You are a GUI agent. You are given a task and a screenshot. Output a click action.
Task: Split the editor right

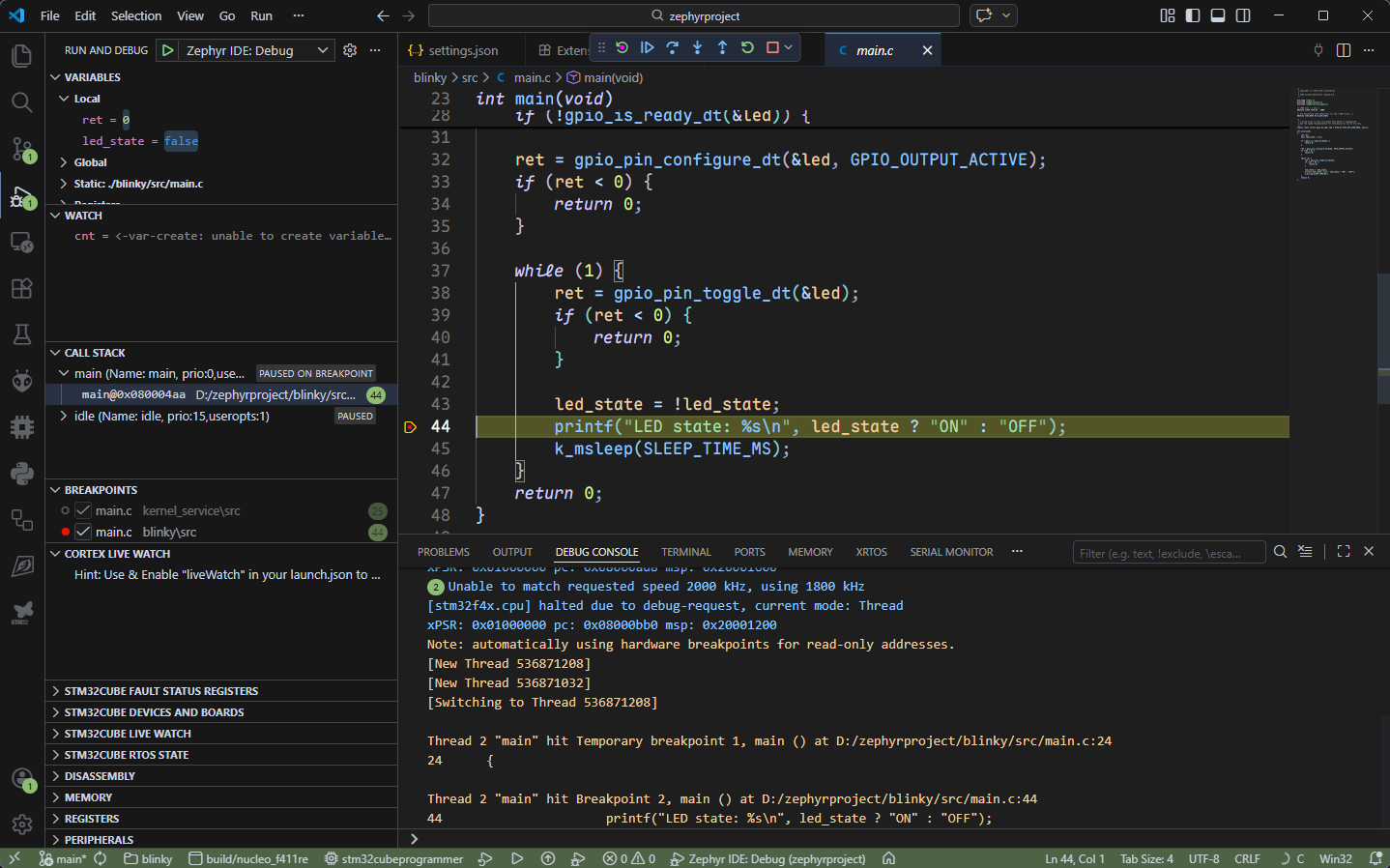1344,50
